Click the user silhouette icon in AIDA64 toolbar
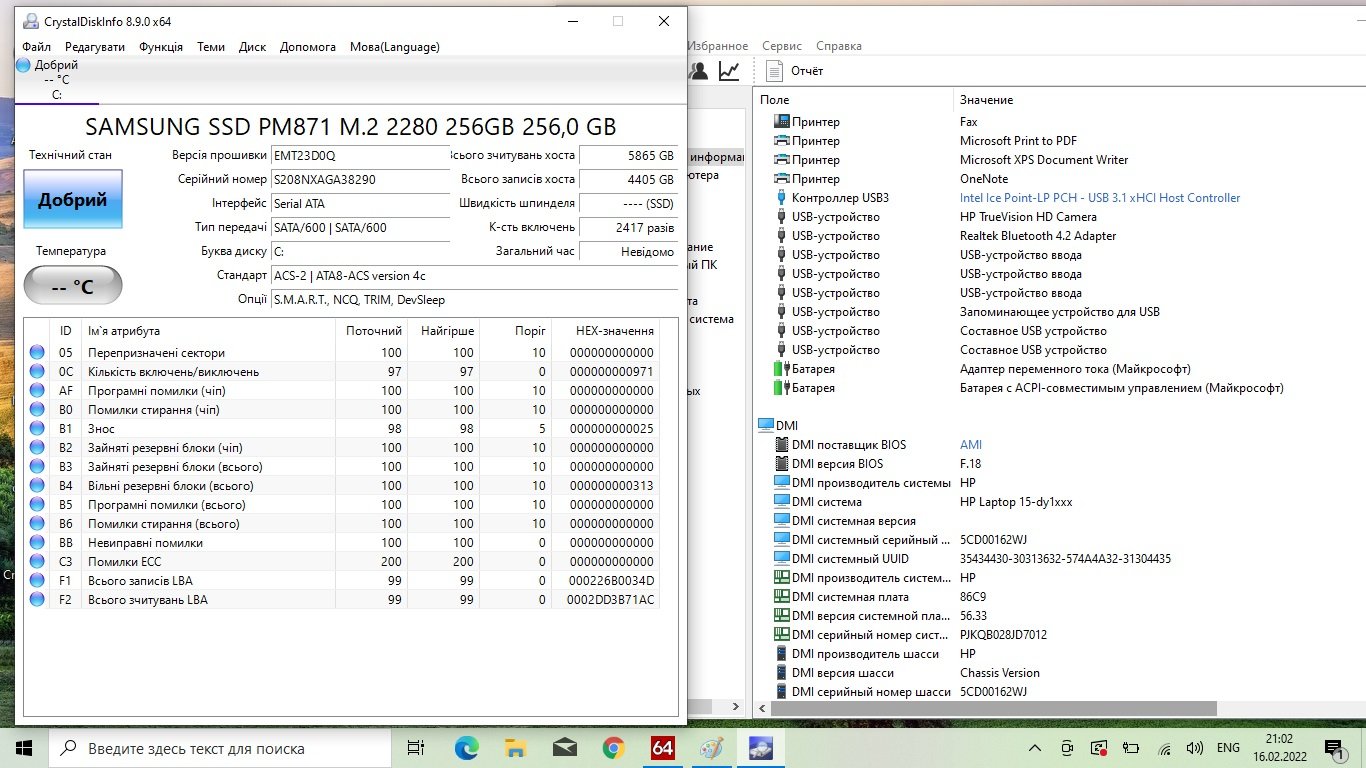The image size is (1366, 768). pyautogui.click(x=699, y=71)
